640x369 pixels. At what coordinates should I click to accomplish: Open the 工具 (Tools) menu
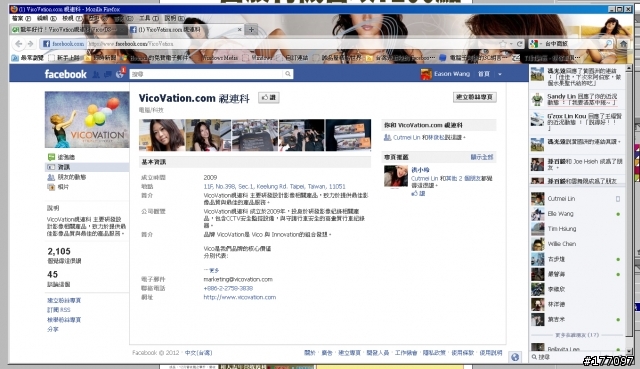(149, 18)
